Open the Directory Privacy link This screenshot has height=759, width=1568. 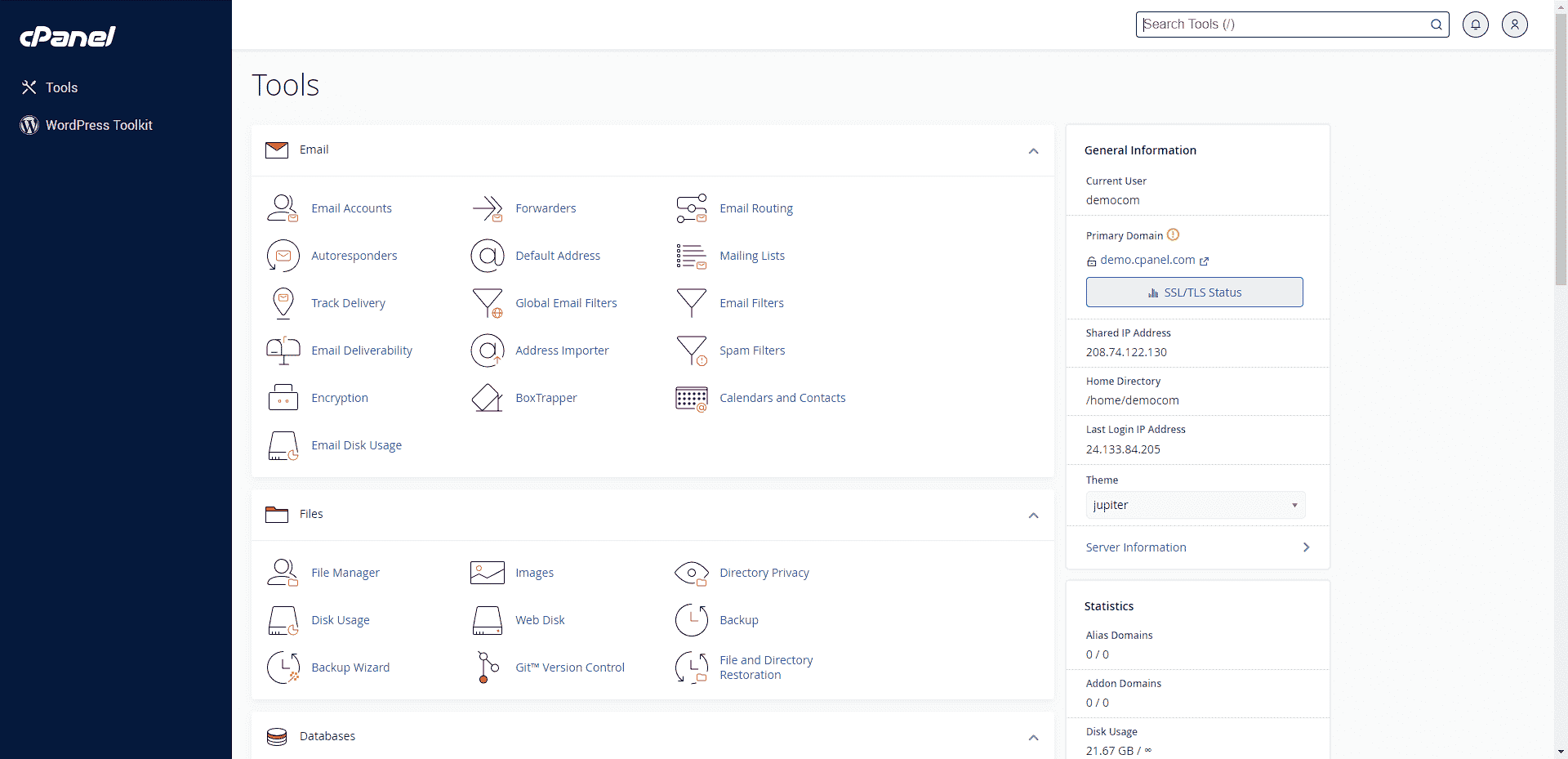pyautogui.click(x=764, y=573)
